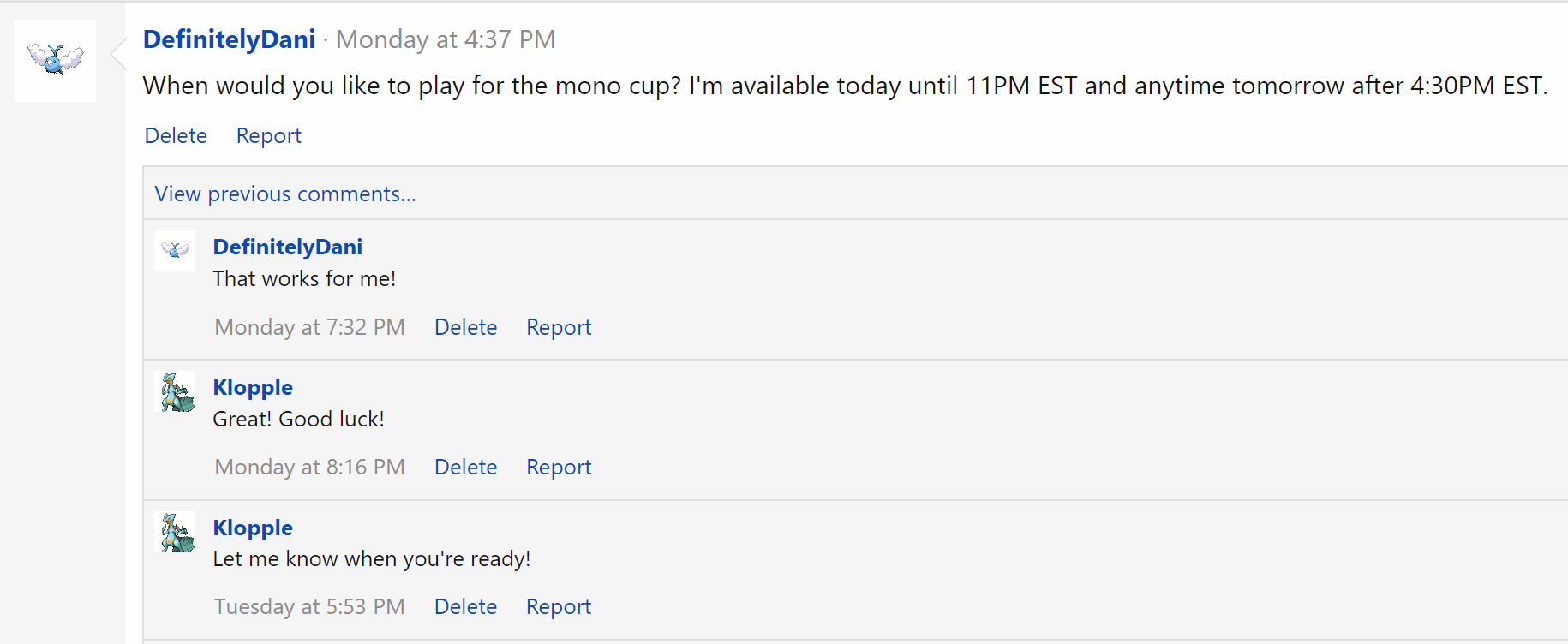The width and height of the screenshot is (1568, 644).
Task: Open DefinitelyDani name in comment
Action: pyautogui.click(x=288, y=247)
